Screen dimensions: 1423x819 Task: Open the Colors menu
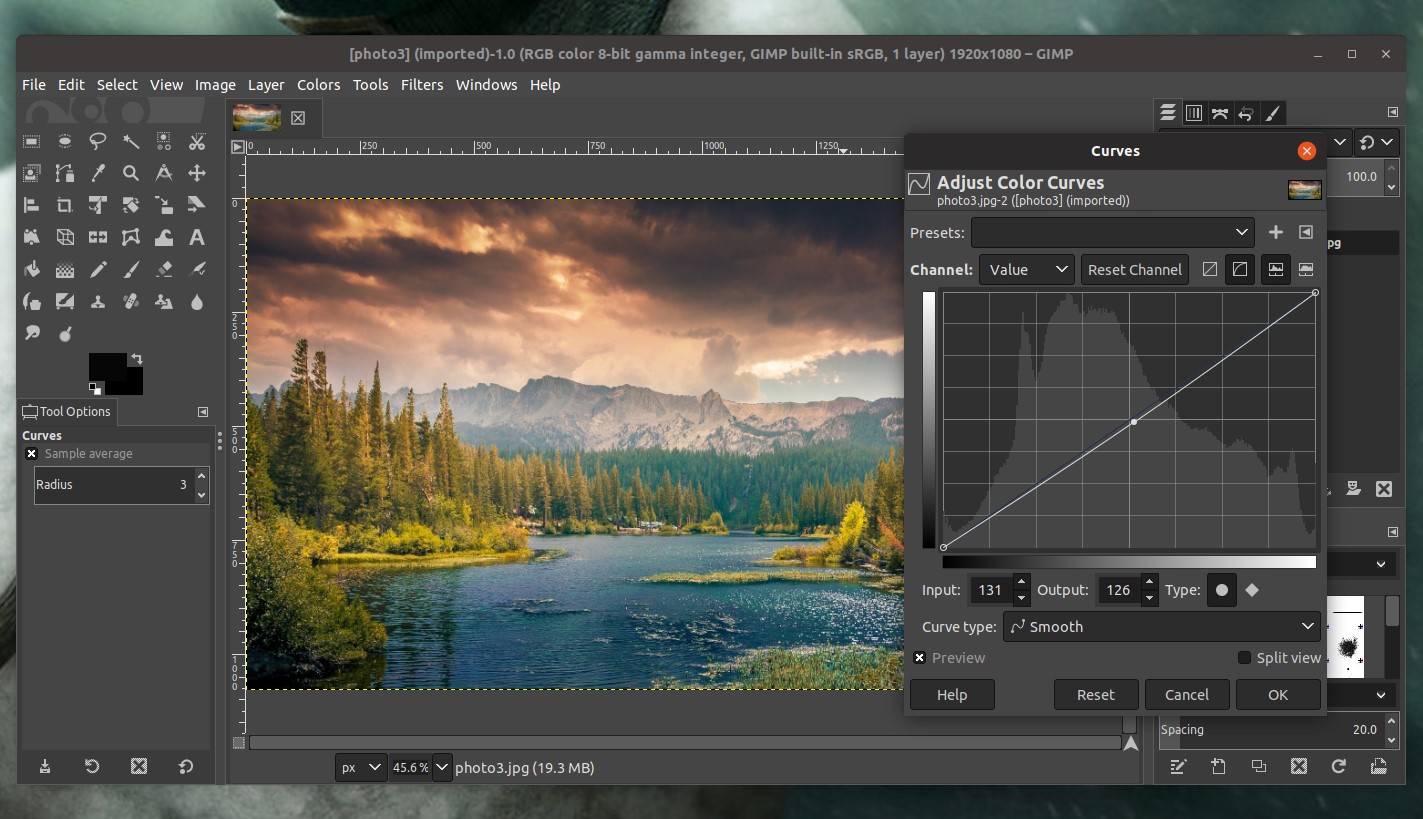[318, 85]
